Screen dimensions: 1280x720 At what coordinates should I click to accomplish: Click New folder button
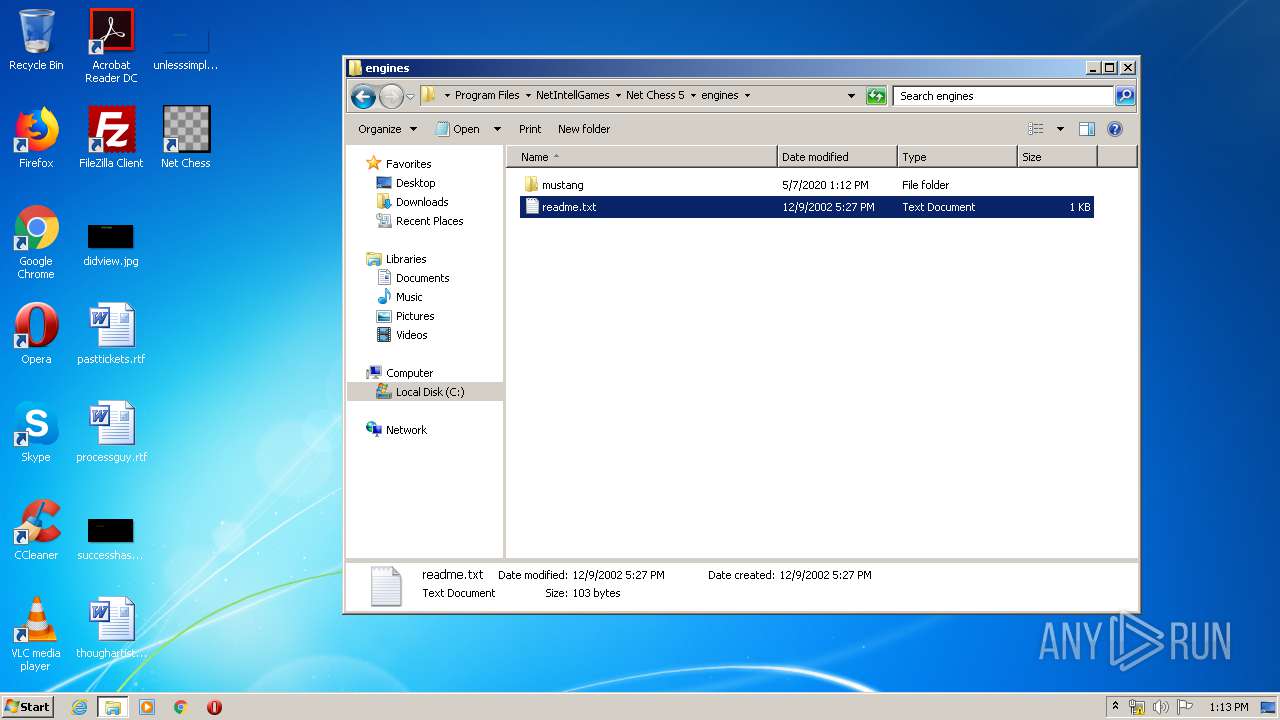coord(584,129)
